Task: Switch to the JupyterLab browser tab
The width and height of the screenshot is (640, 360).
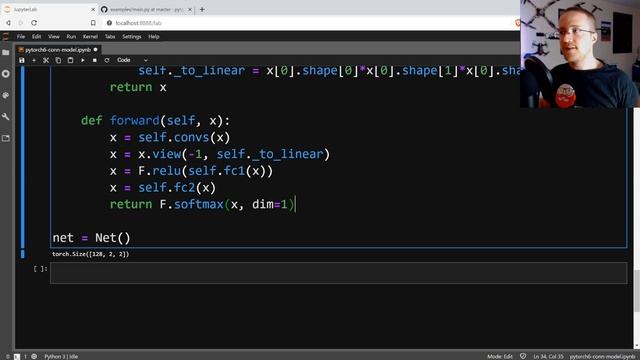Action: point(48,9)
